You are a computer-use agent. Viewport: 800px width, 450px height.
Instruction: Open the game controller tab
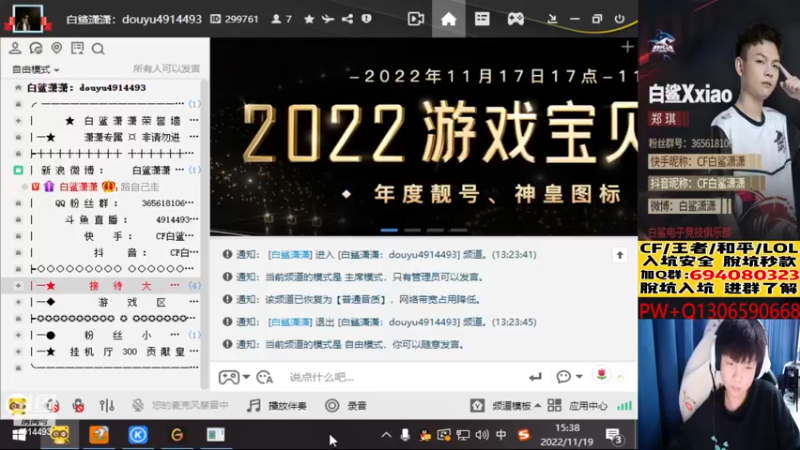(x=515, y=19)
